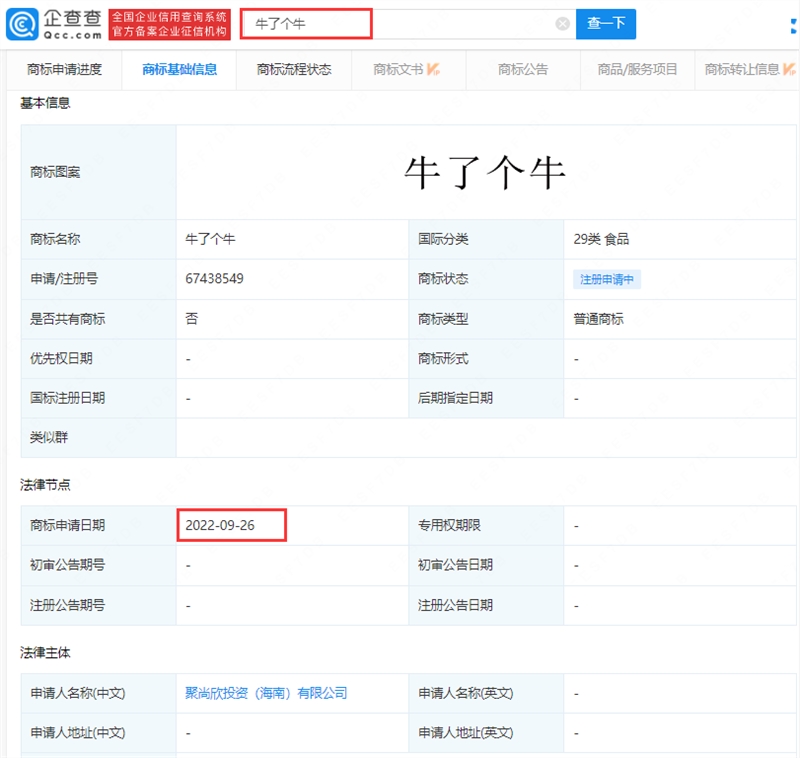Click the red 全国企业信用查询系统 banner

point(169,24)
